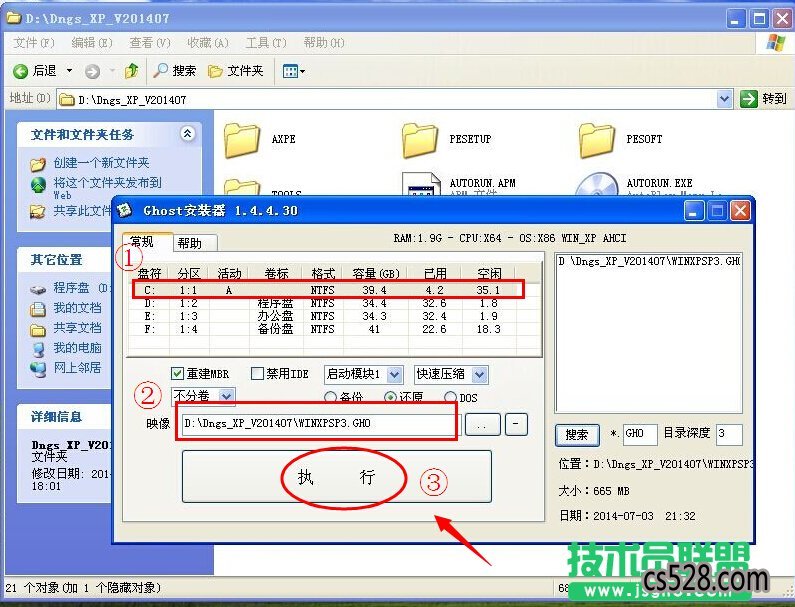Switch to the 帮助 tab in Ghost installer
This screenshot has height=607, width=795.
tap(195, 243)
